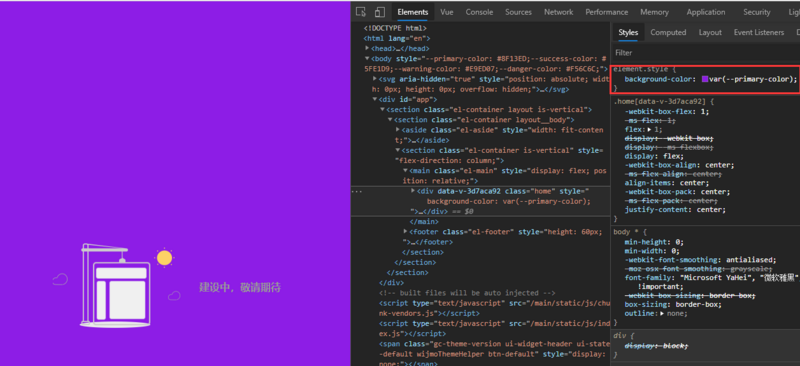Expand the head element node
This screenshot has width=800, height=366.
[x=367, y=48]
